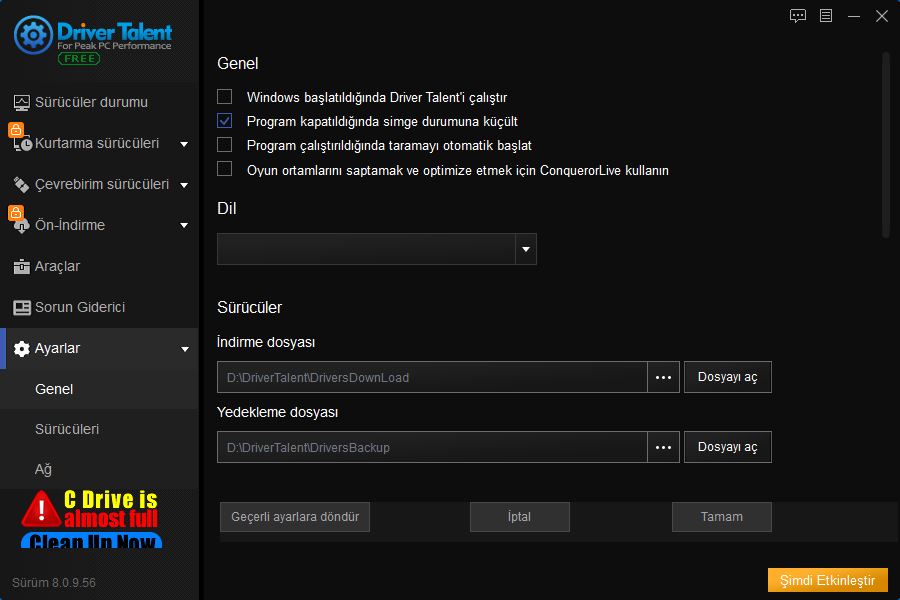Click the settings panel vertical scrollbar
The height and width of the screenshot is (600, 900).
885,145
